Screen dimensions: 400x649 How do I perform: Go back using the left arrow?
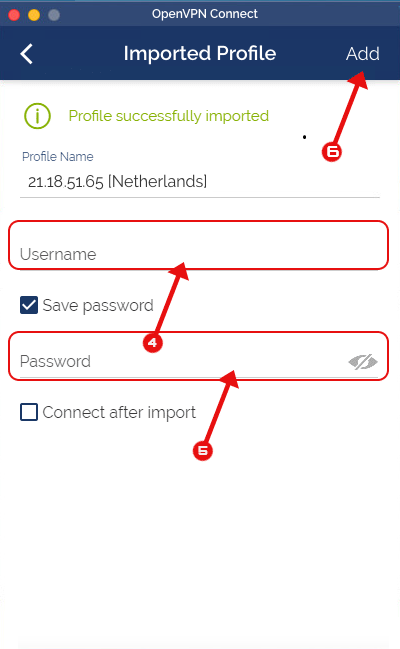tap(27, 54)
